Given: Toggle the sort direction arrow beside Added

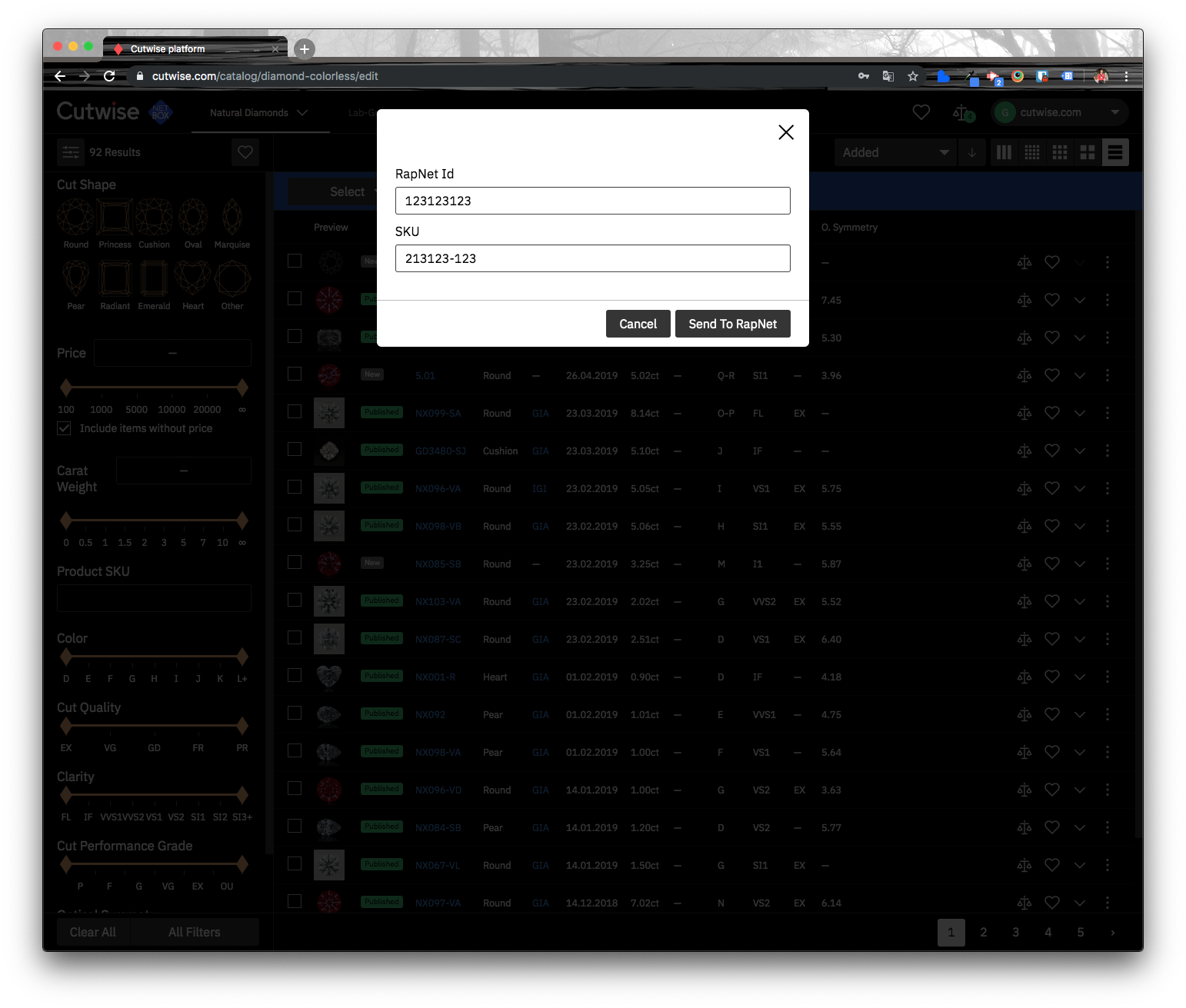Looking at the screenshot, I should (x=972, y=152).
